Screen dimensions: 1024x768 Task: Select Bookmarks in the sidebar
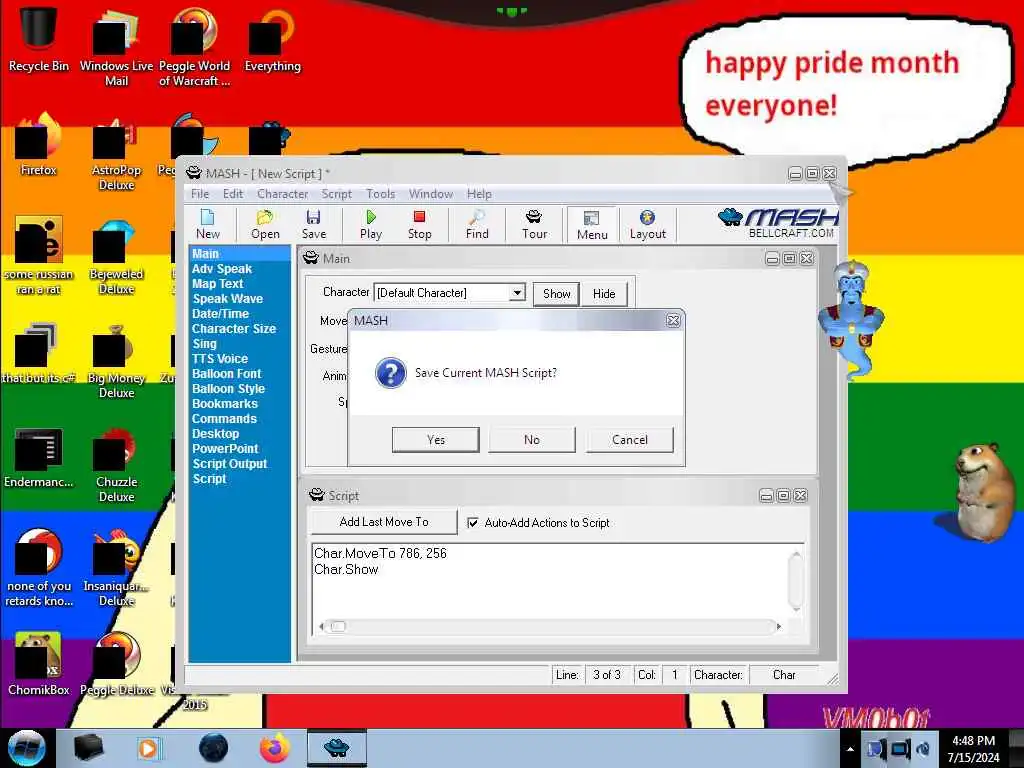tap(225, 404)
